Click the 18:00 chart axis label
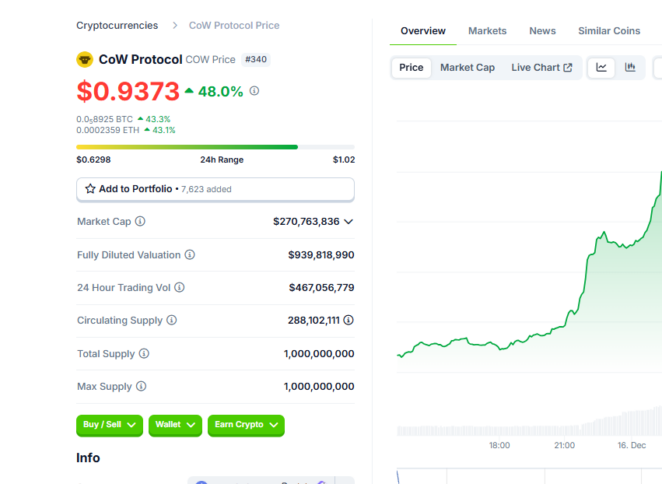This screenshot has height=484, width=662. (499, 445)
